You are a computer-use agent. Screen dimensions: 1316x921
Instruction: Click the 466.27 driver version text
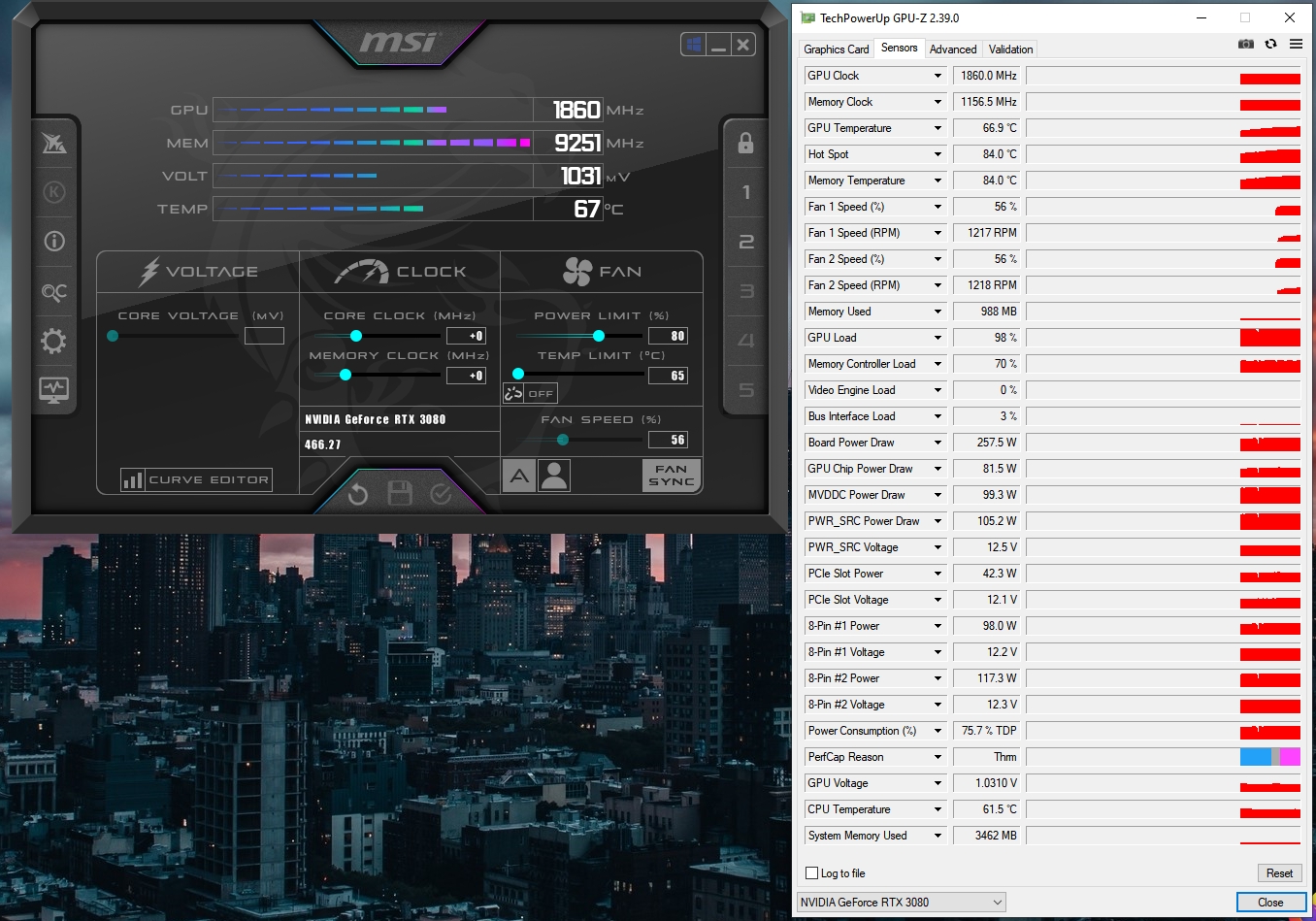coord(322,444)
